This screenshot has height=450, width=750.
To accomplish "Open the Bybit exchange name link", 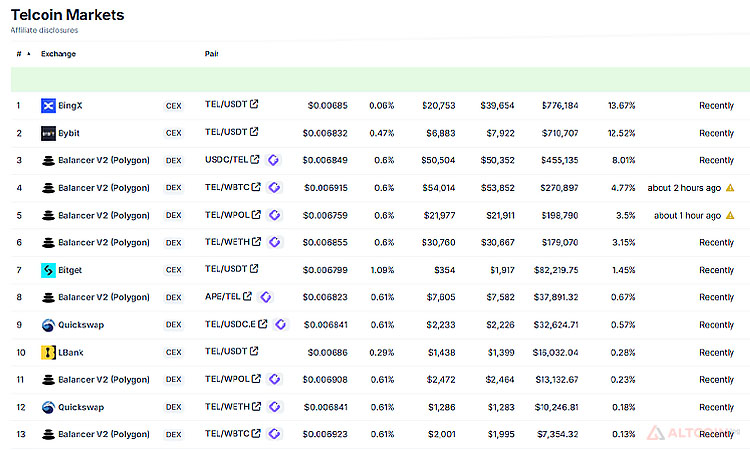I will coord(69,133).
